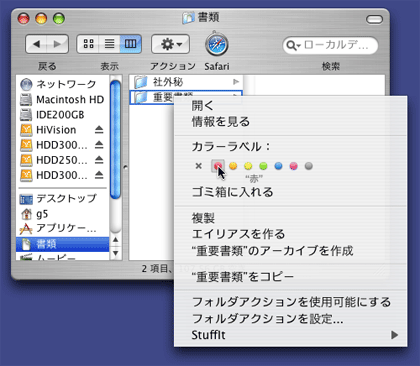The height and width of the screenshot is (366, 420).
Task: Click sidebar scroll up arrow
Action: point(115,240)
